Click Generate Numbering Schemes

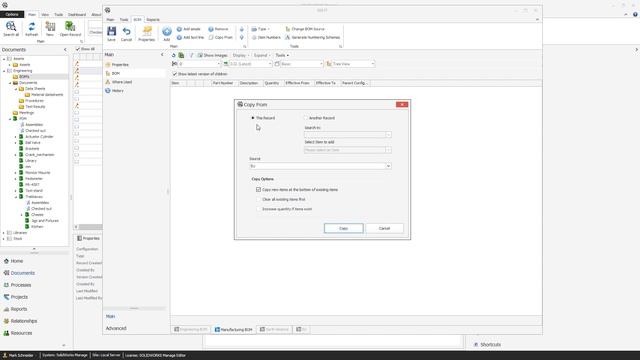(x=312, y=37)
